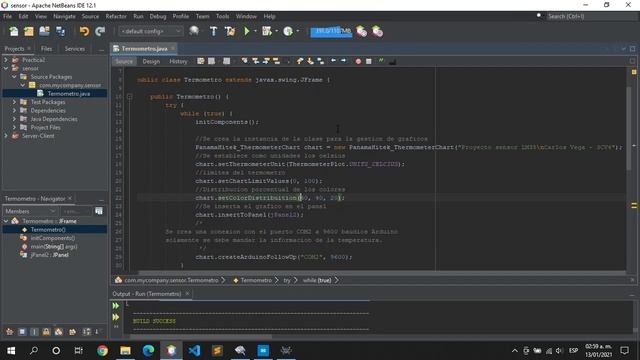This screenshot has width=640, height=360.
Task: Click the blue memory usage bar
Action: point(331,31)
